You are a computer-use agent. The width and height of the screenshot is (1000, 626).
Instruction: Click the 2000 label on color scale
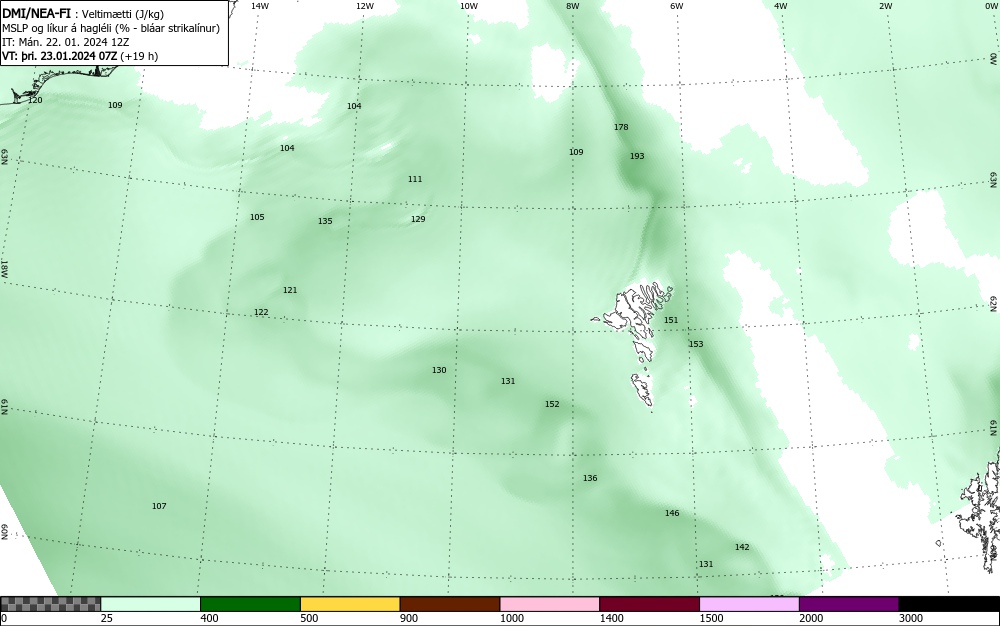pyautogui.click(x=811, y=618)
